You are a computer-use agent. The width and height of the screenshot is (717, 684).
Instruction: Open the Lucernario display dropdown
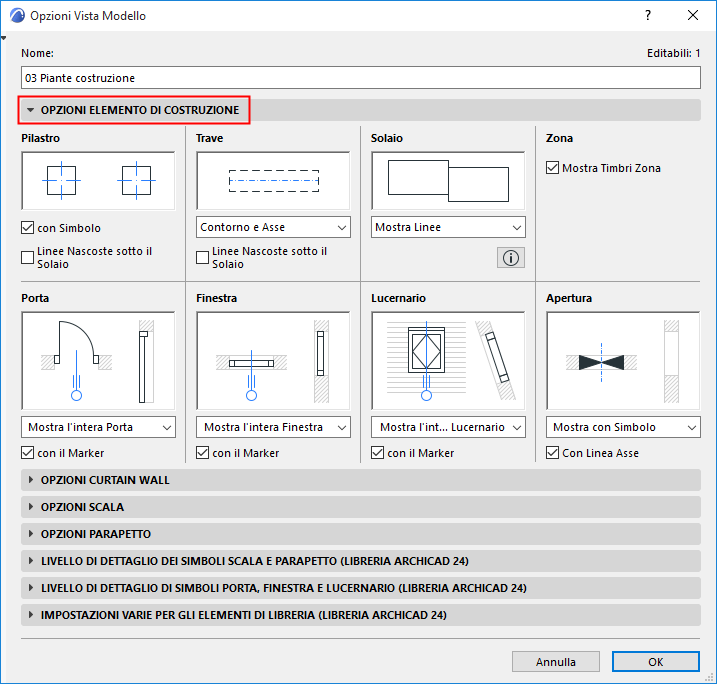pos(448,427)
